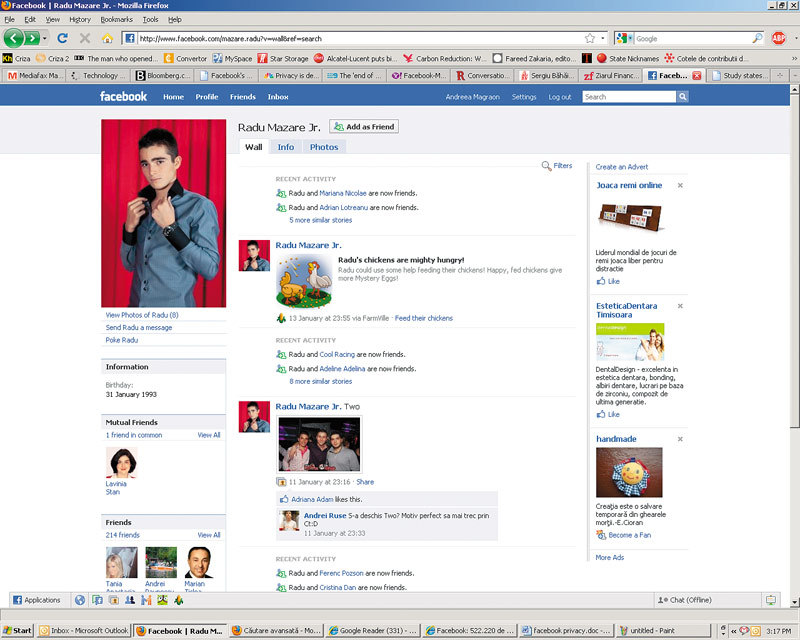Click Feed their chickens link
Viewport: 800px width, 640px height.
[x=423, y=318]
